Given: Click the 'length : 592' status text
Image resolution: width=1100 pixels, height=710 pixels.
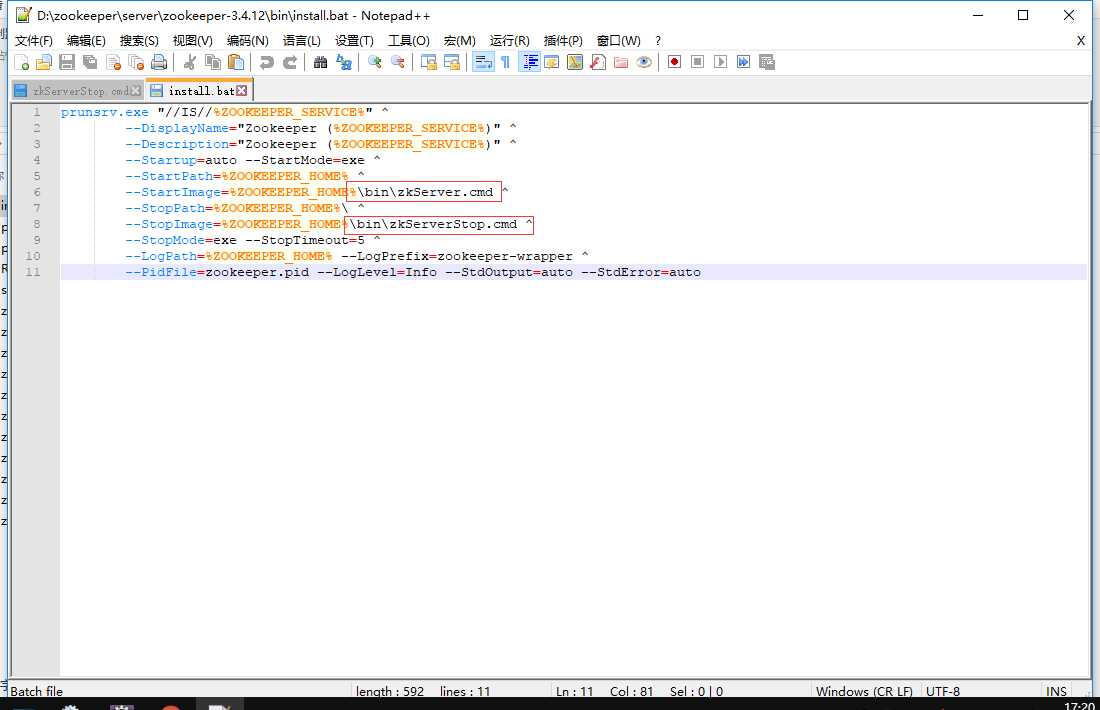Looking at the screenshot, I should [390, 691].
